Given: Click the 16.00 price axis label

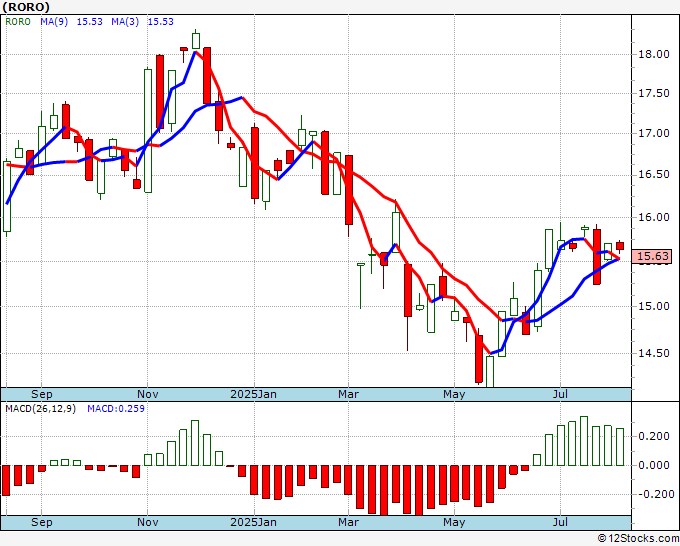Looking at the screenshot, I should tap(654, 217).
